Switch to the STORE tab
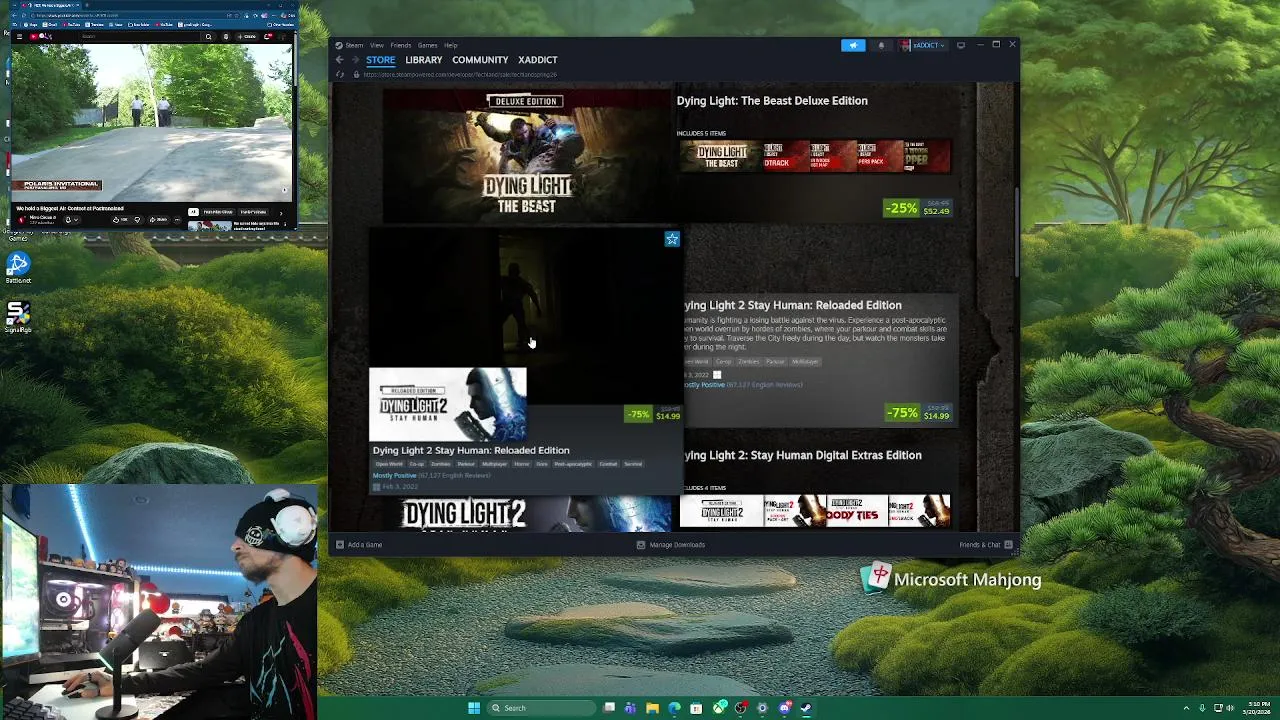The width and height of the screenshot is (1280, 720). 380,60
